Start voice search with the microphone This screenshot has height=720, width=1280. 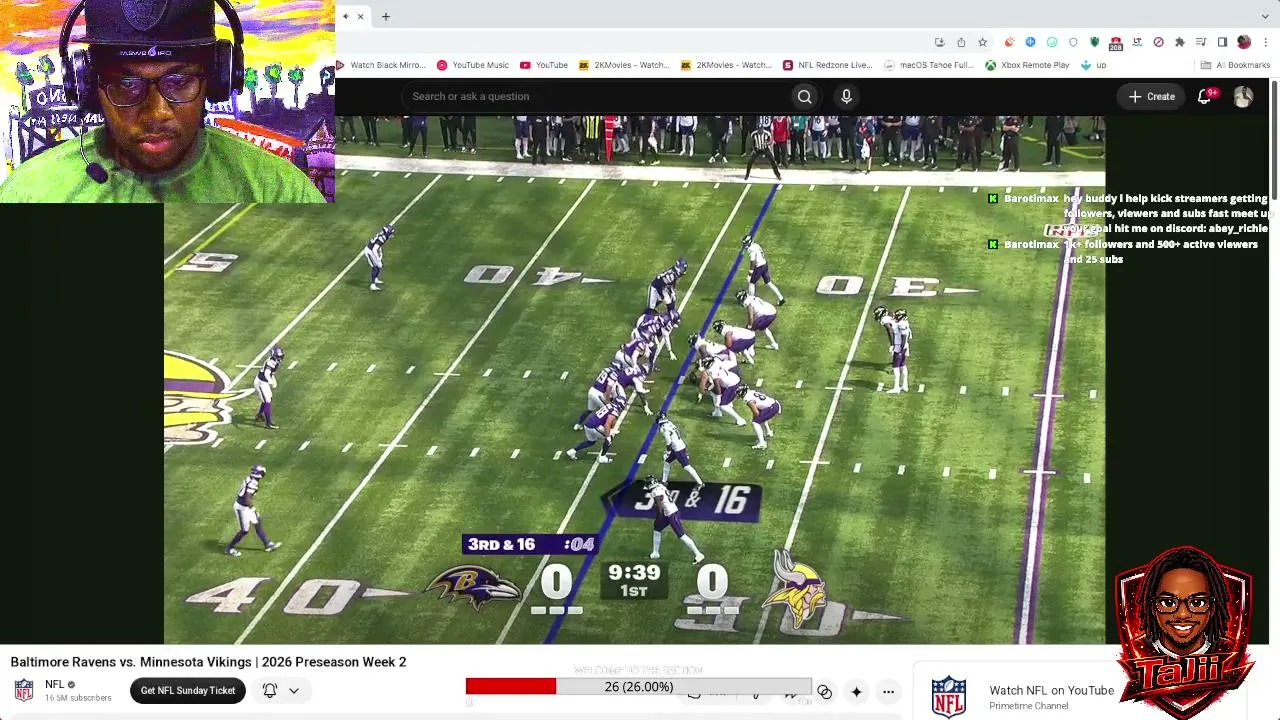tap(846, 96)
